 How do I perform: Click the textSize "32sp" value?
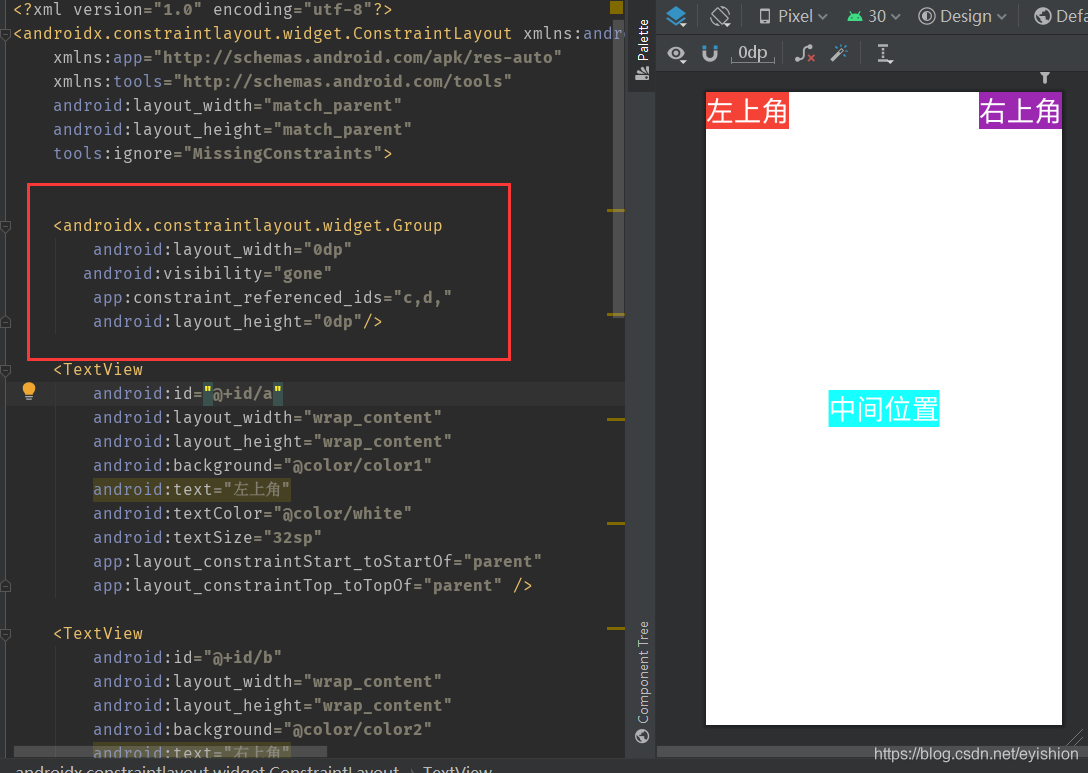click(293, 538)
